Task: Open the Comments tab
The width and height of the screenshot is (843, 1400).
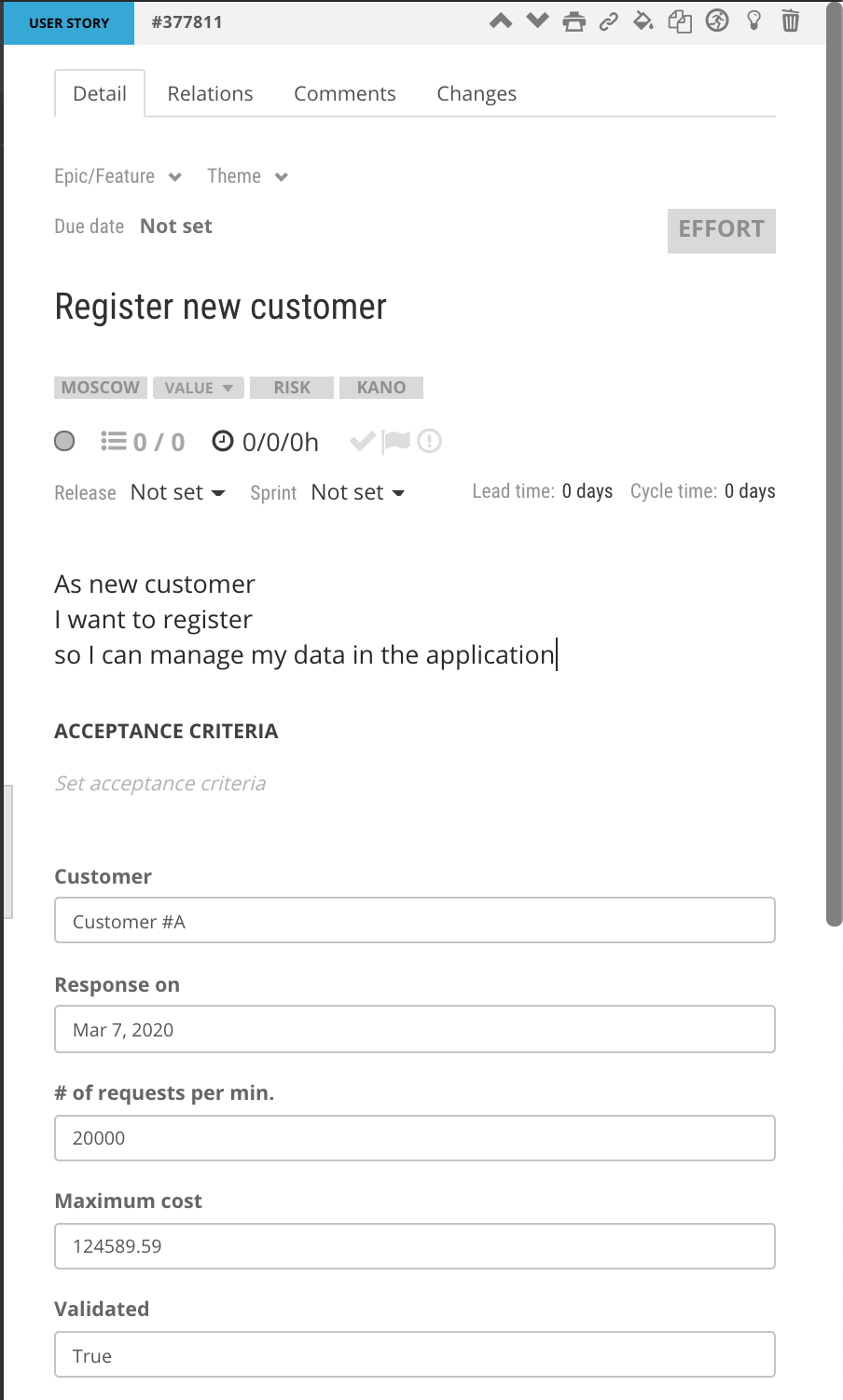Action: pos(345,93)
